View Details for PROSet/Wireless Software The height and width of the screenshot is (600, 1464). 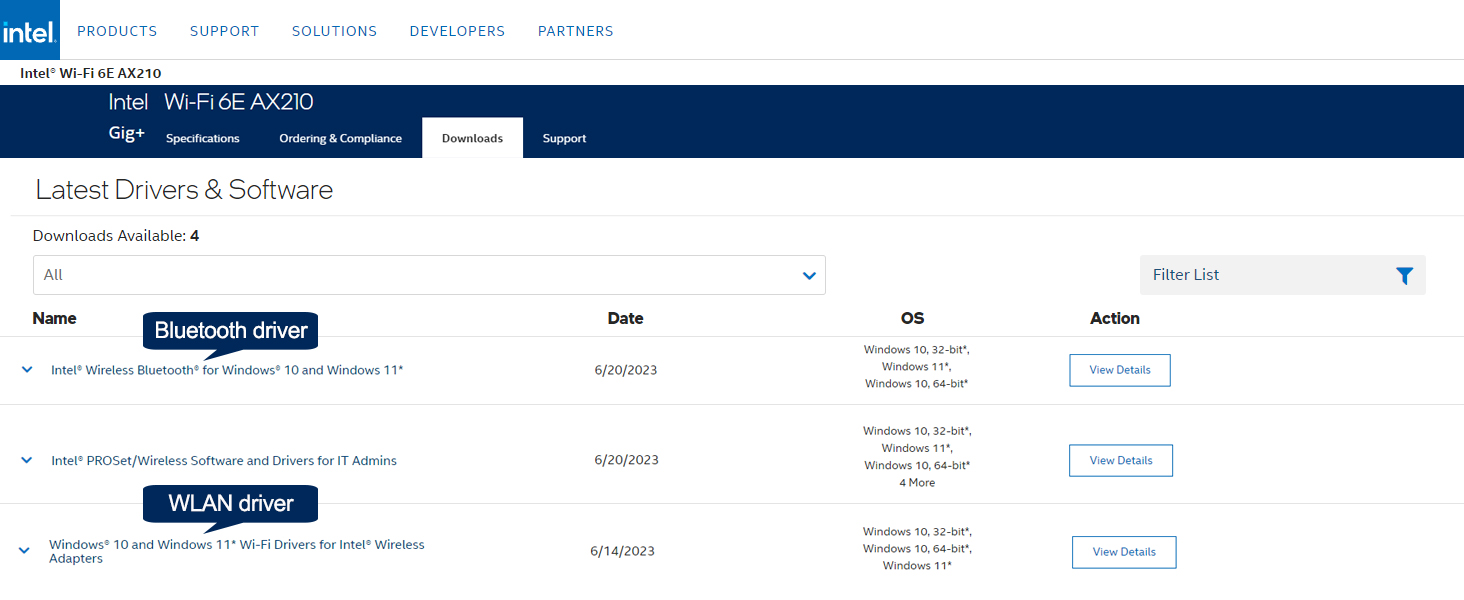point(1120,461)
